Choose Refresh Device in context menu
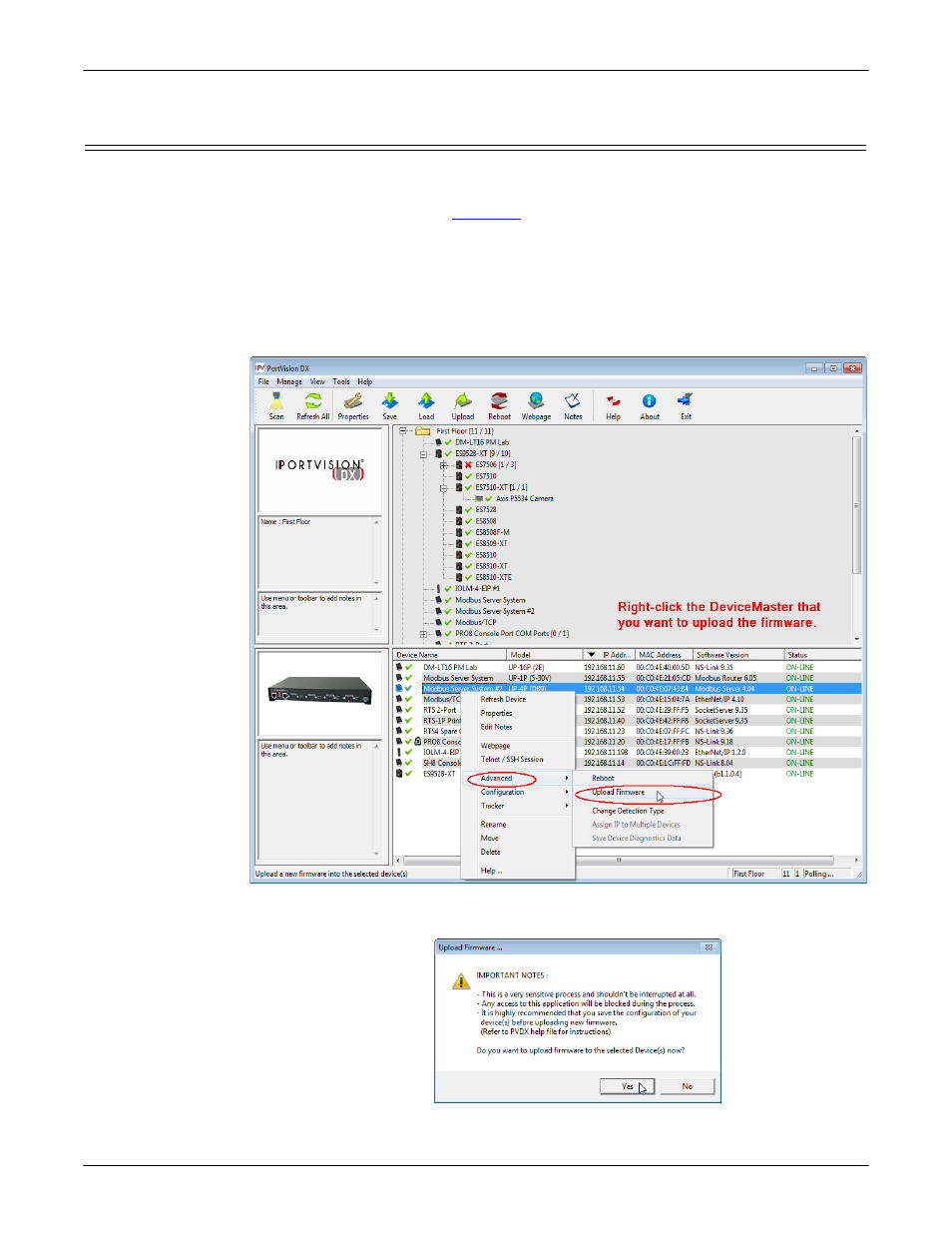The width and height of the screenshot is (952, 1233). [518, 699]
